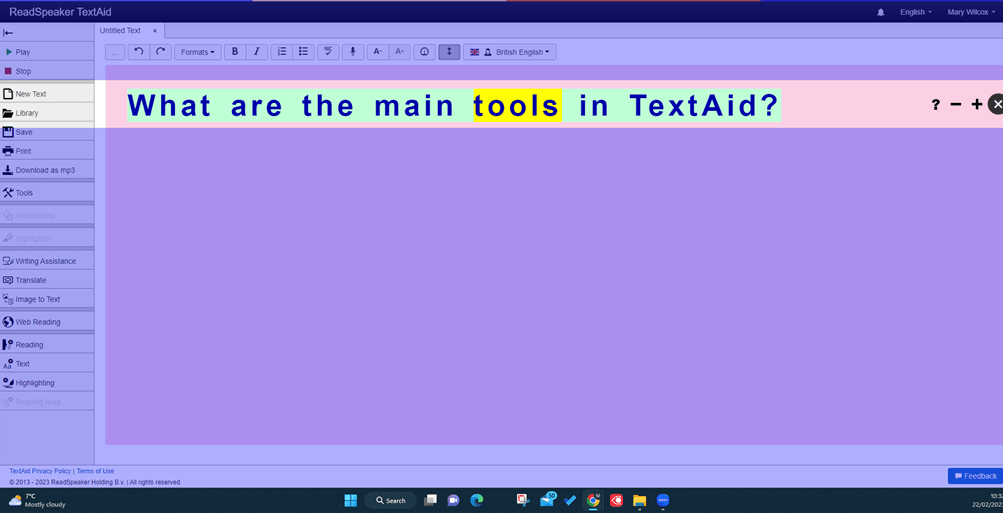Screen dimensions: 1003x513
Task: Close the enlarged reading bar
Action: [996, 104]
